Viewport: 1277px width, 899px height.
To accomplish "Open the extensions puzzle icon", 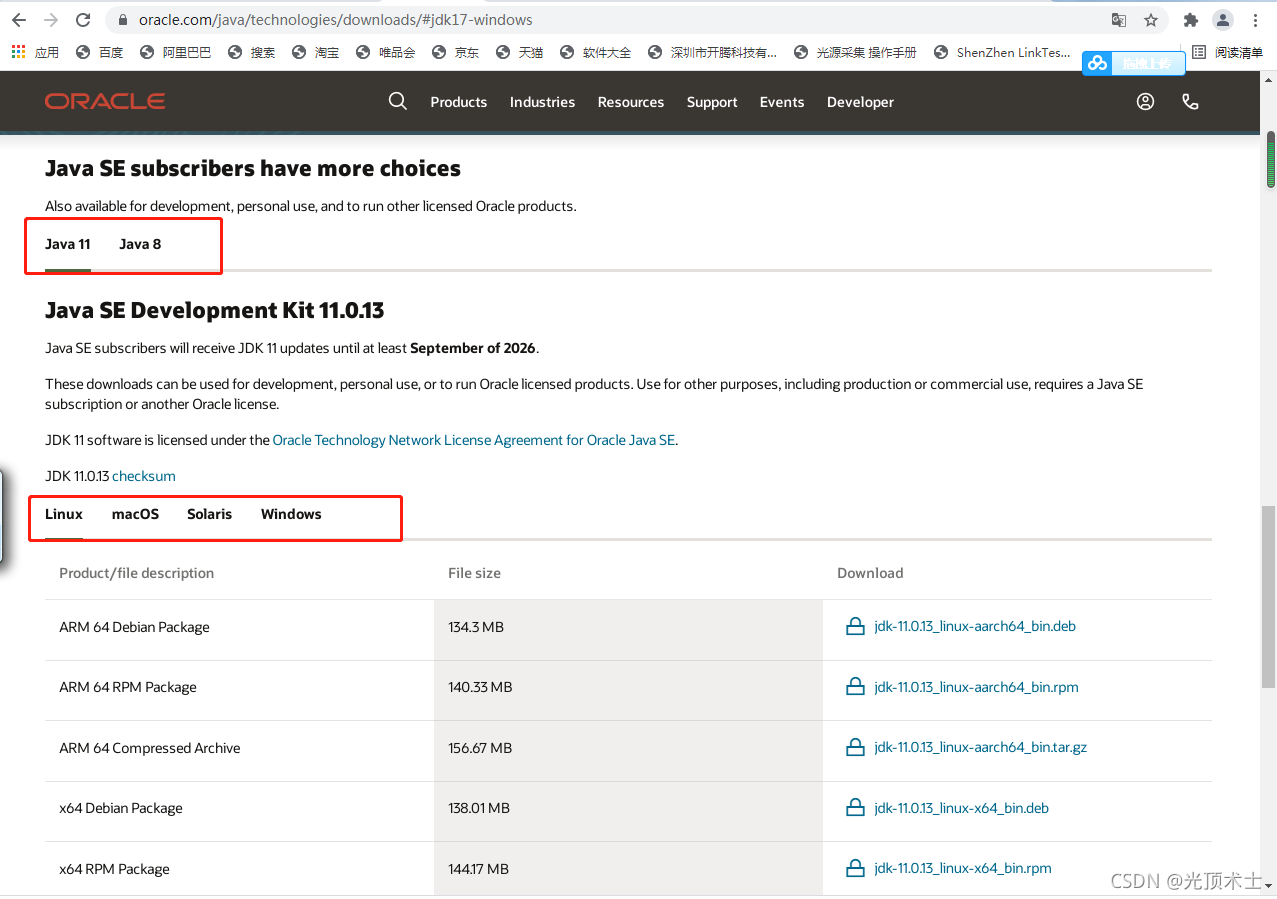I will [x=1190, y=20].
